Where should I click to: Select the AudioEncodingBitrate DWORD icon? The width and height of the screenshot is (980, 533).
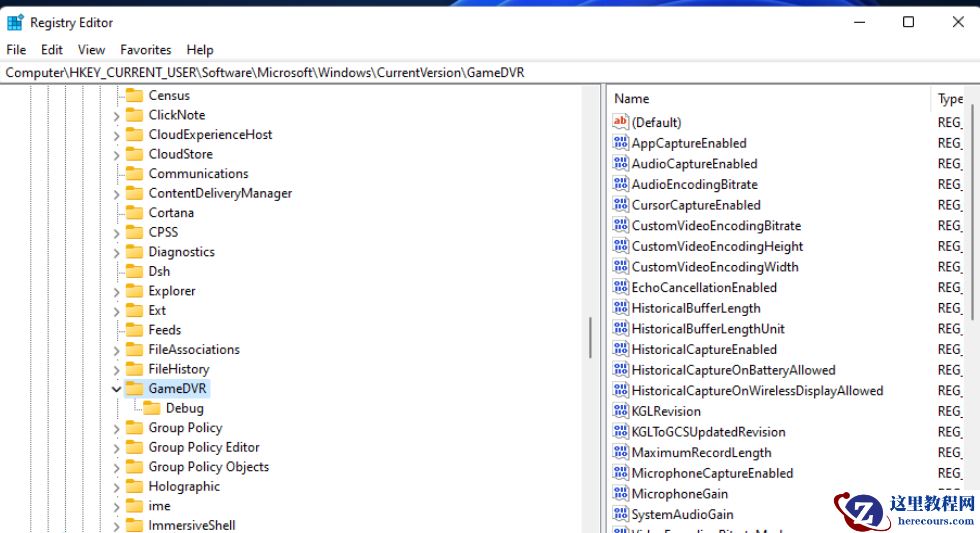620,184
